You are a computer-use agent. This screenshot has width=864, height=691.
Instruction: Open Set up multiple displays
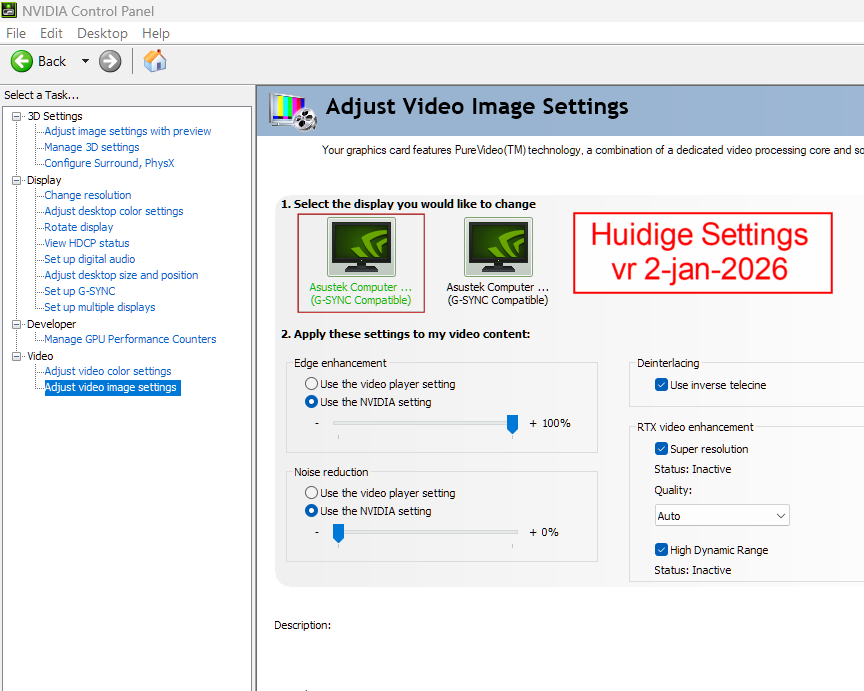tap(100, 307)
